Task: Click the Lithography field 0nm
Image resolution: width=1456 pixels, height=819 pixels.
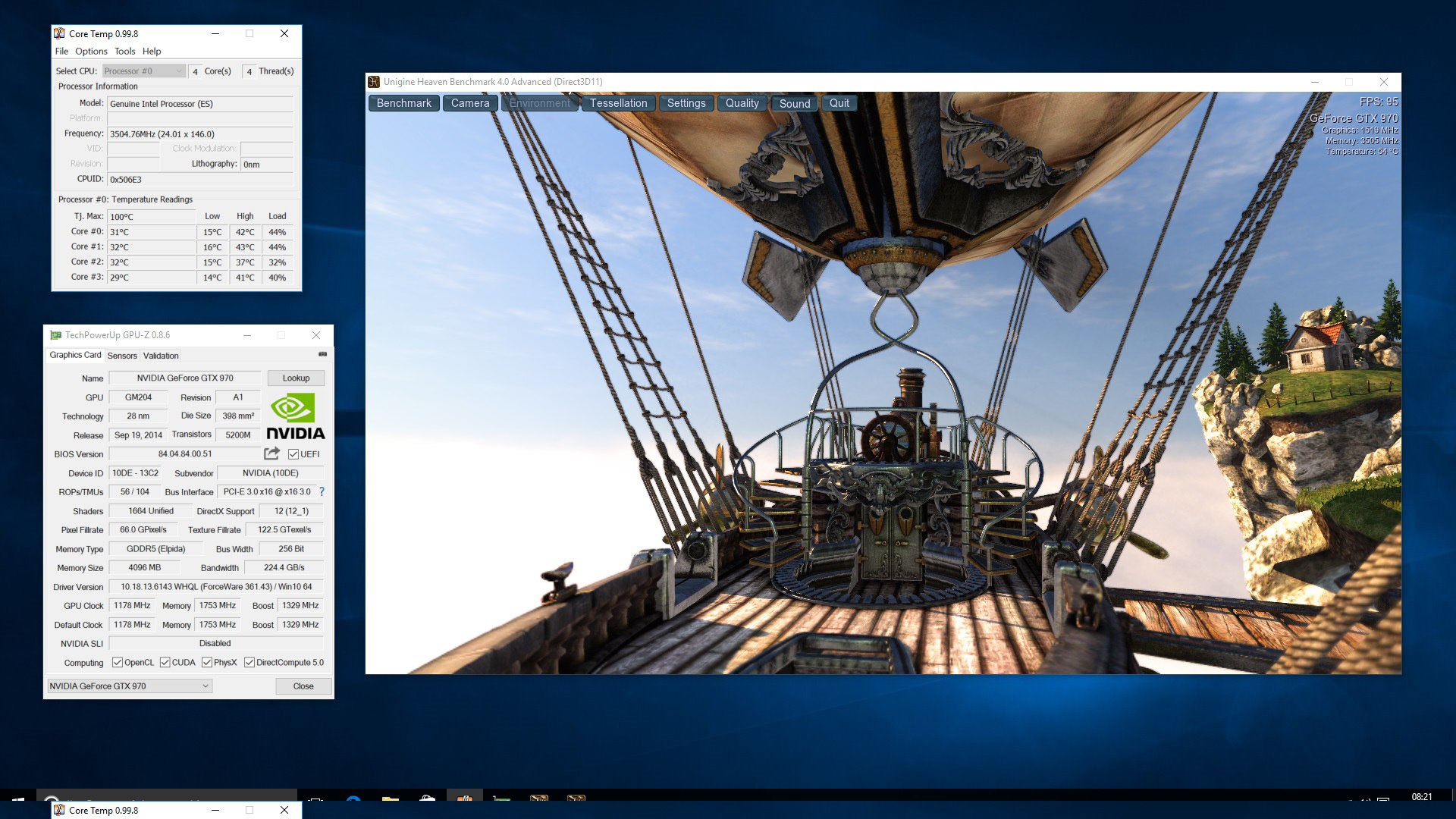Action: click(x=267, y=165)
